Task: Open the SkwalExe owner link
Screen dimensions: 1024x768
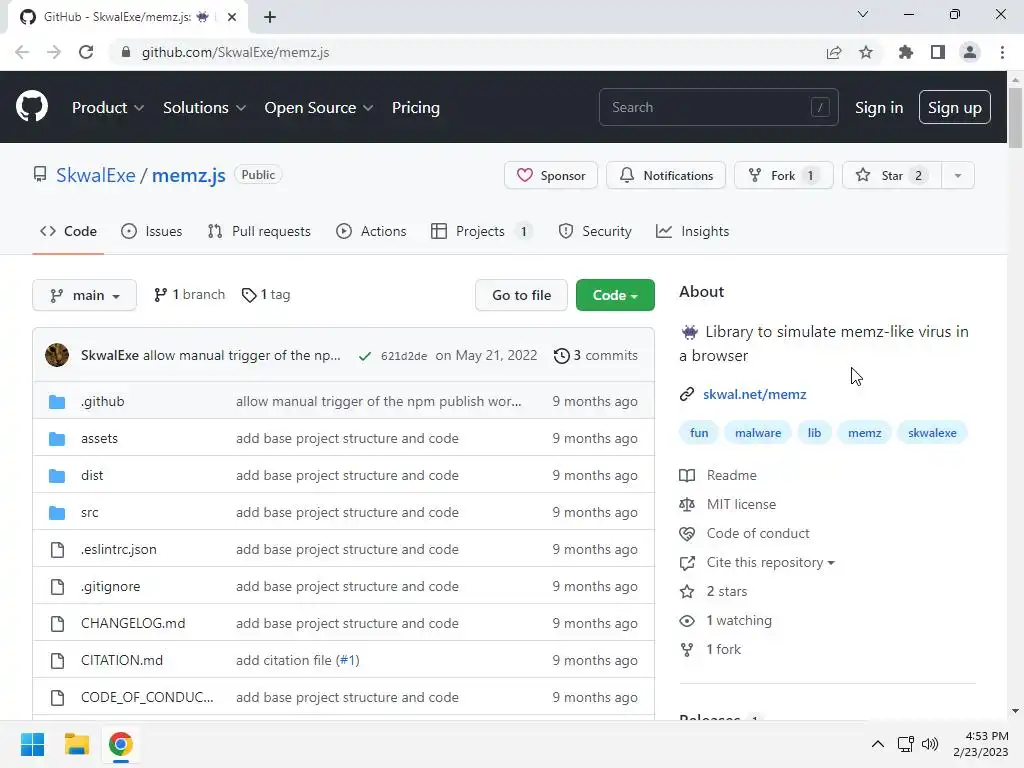Action: (x=95, y=175)
